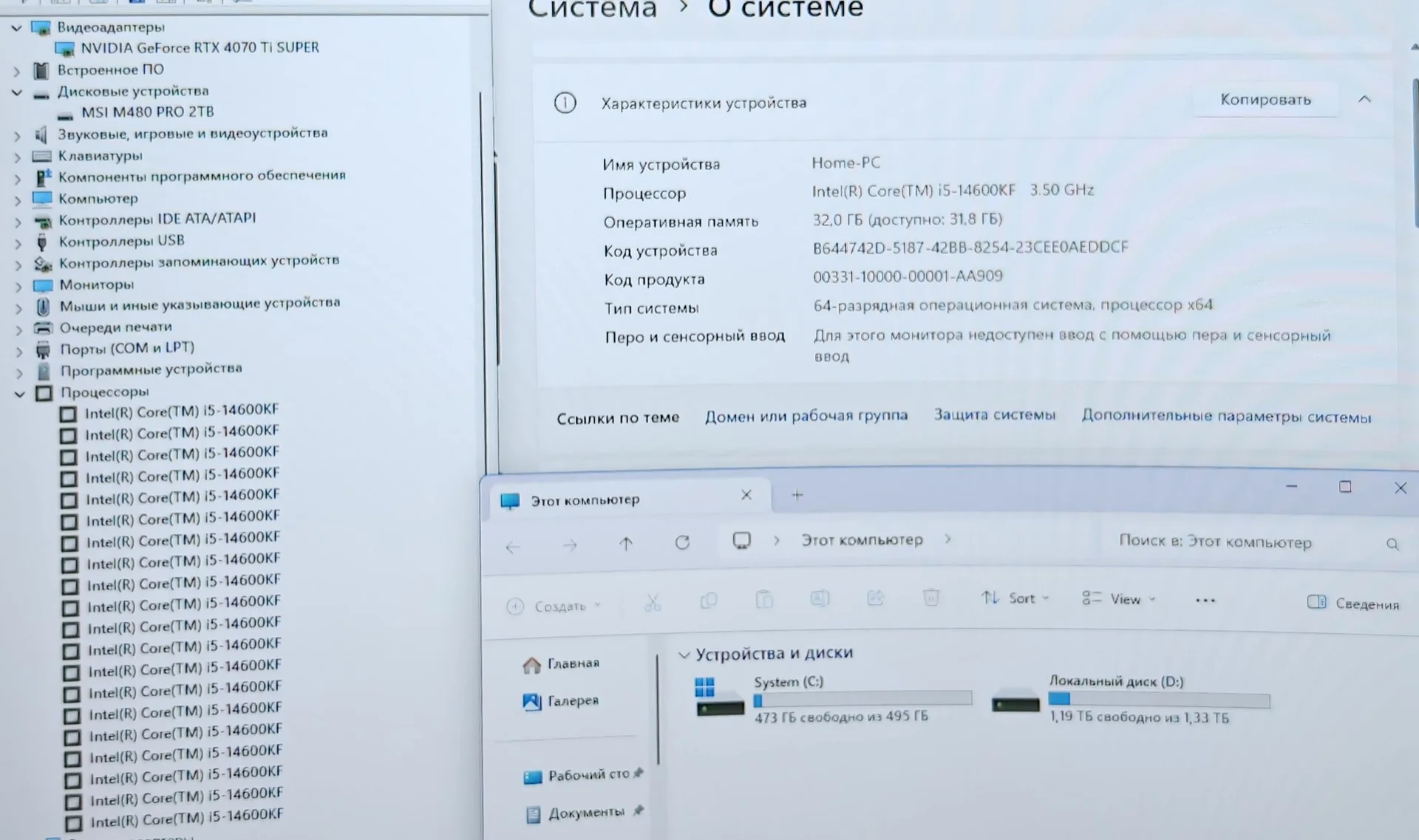Open the View dropdown in Explorer
1419x840 pixels.
(1118, 598)
